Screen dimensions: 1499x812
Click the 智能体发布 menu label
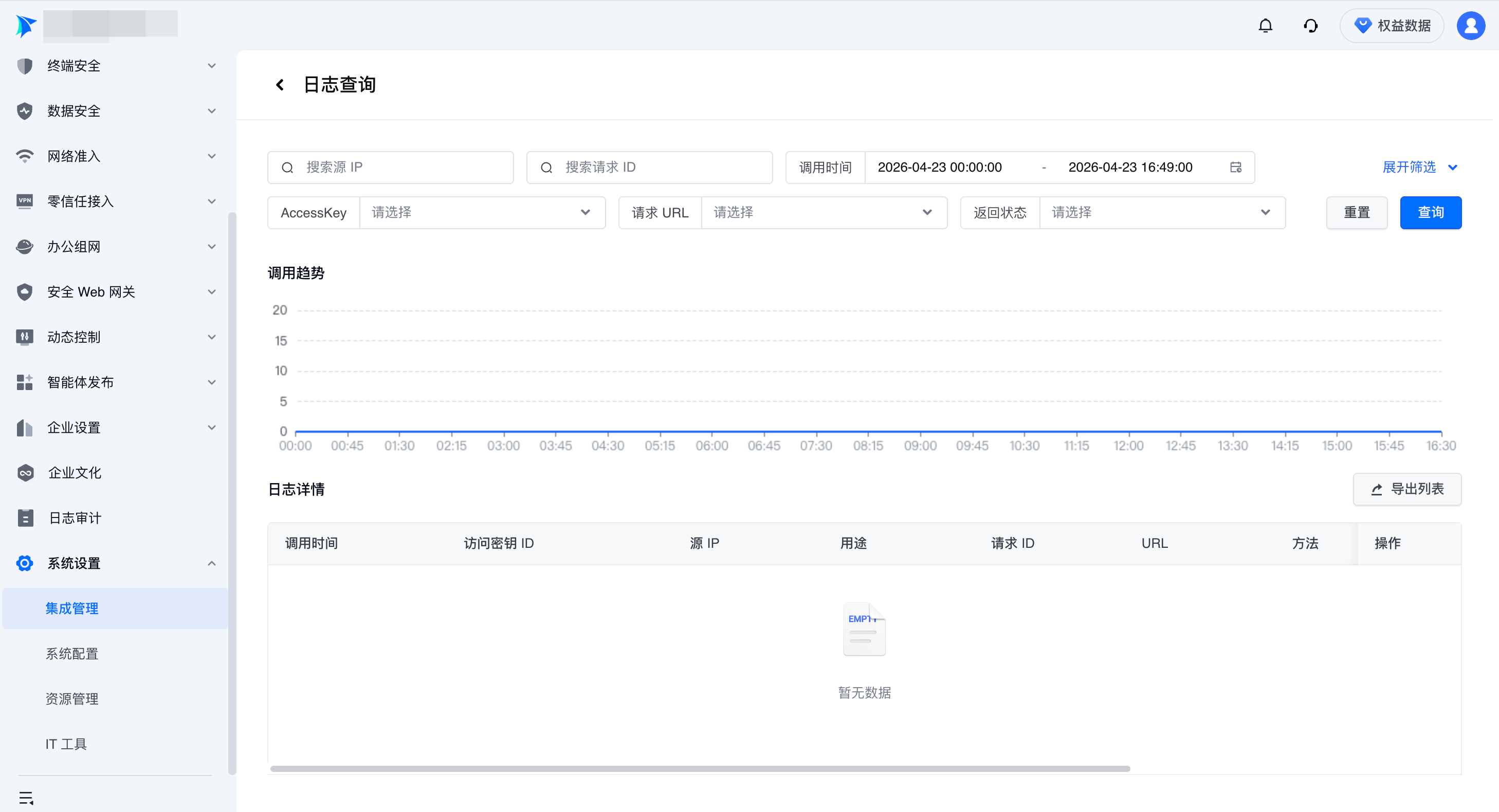[x=80, y=382]
